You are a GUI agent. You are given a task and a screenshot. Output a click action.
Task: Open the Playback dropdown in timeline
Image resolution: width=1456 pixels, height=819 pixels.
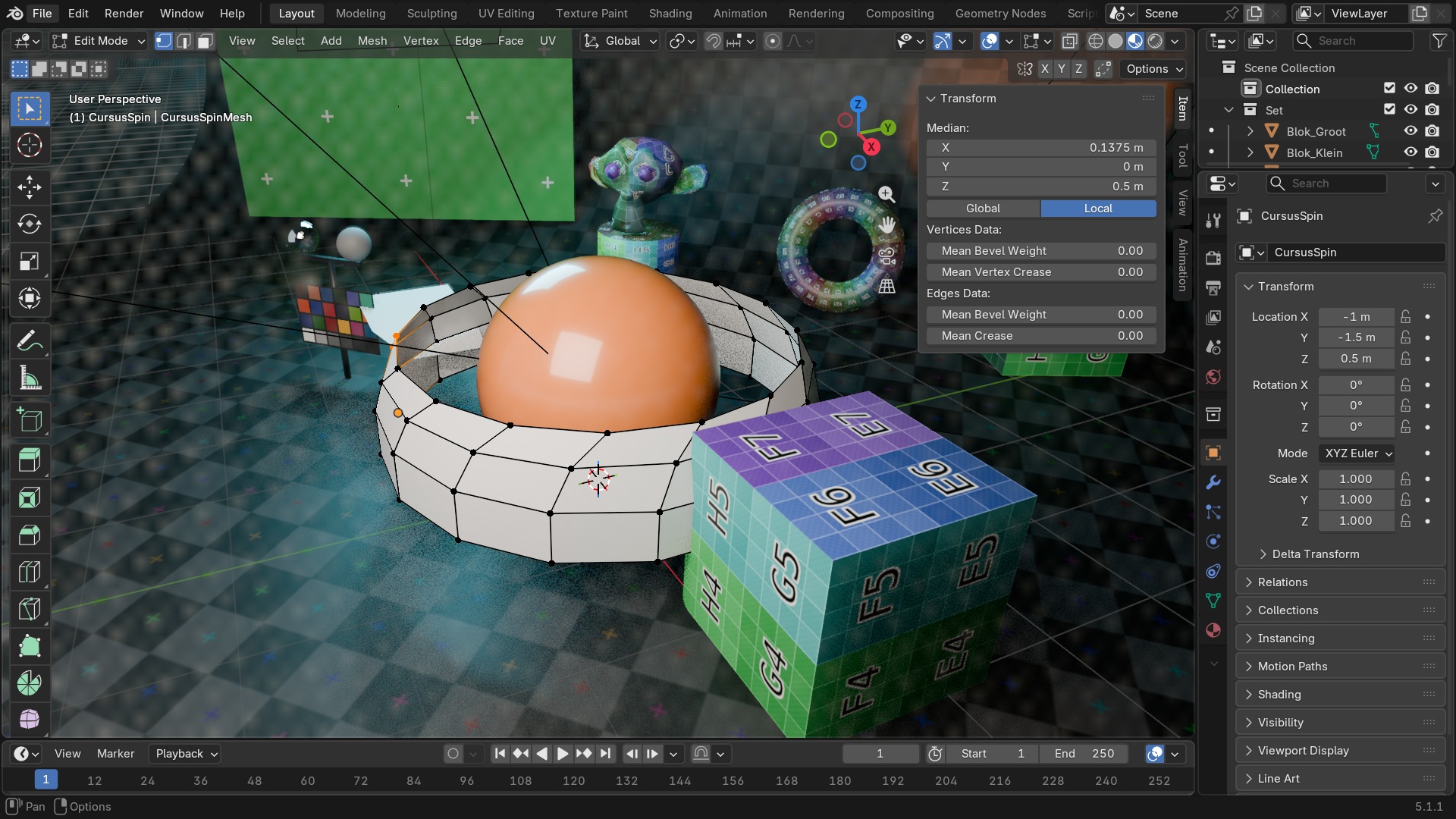(x=187, y=754)
